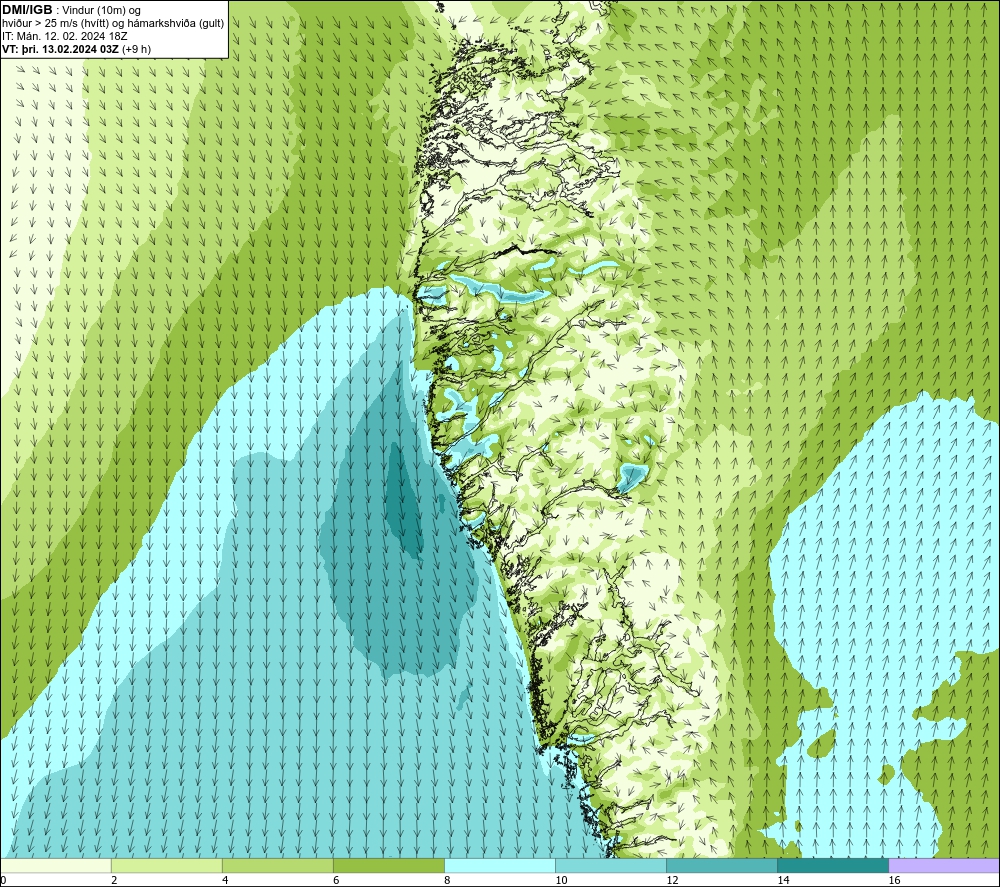Click the pale yellow 0–2 m/s legend swatch
This screenshot has height=887, width=1000.
pos(56,865)
